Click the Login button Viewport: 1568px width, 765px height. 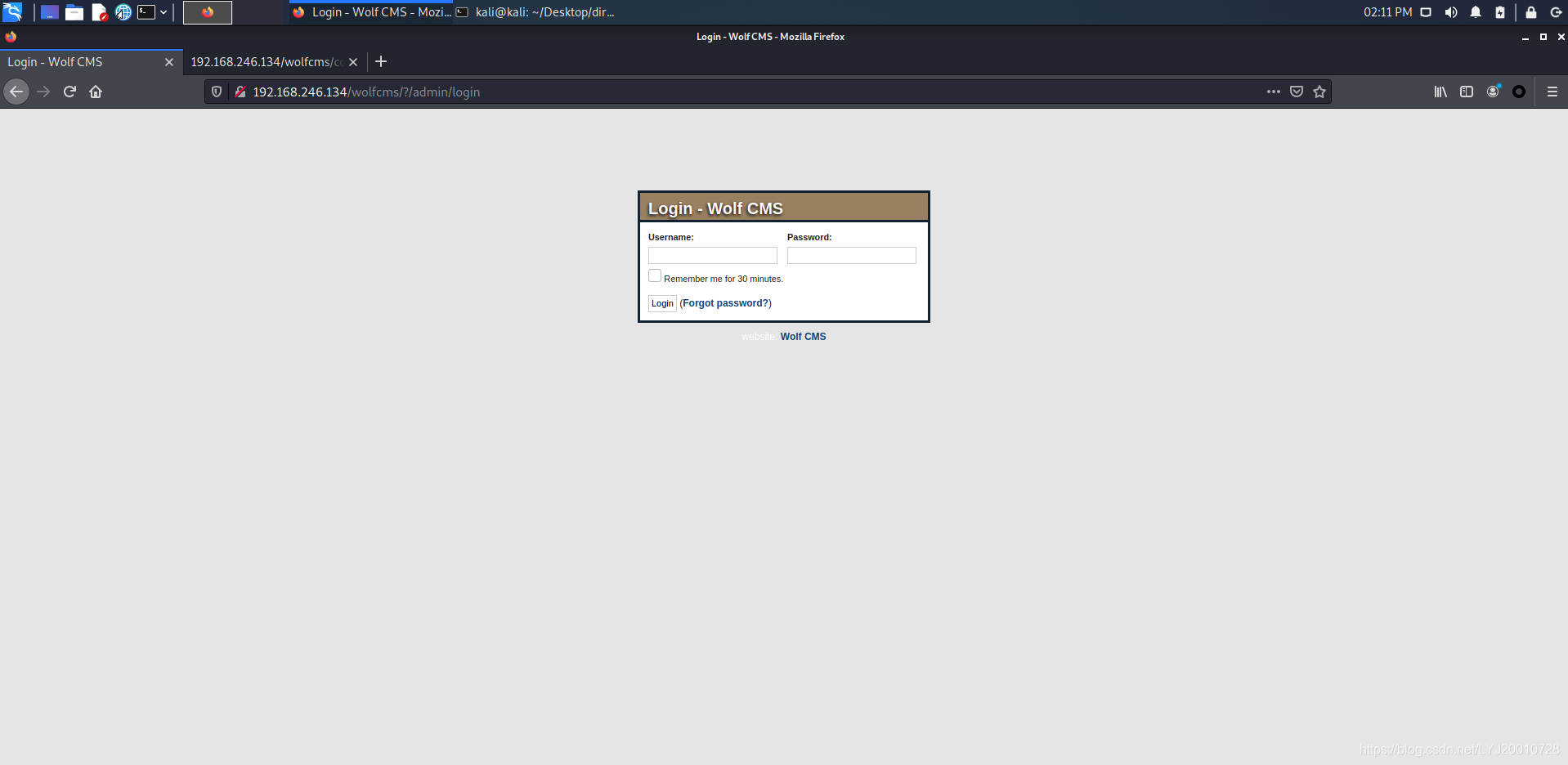tap(662, 303)
